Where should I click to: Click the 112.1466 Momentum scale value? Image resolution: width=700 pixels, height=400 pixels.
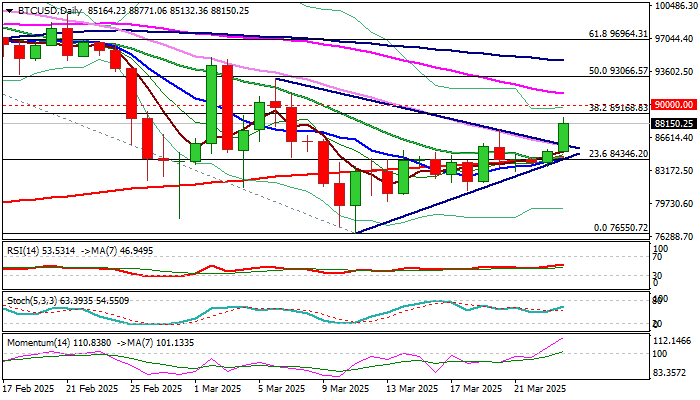[x=673, y=340]
